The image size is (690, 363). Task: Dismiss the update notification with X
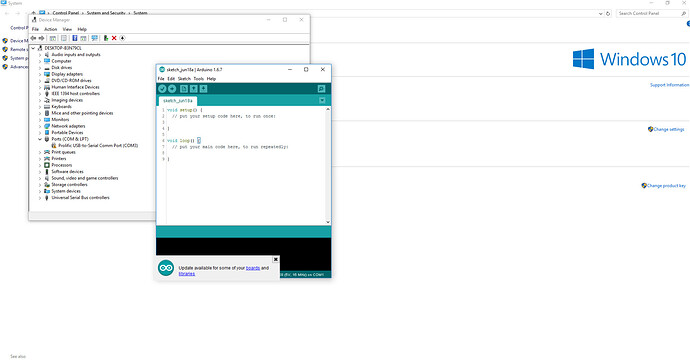coord(275,260)
